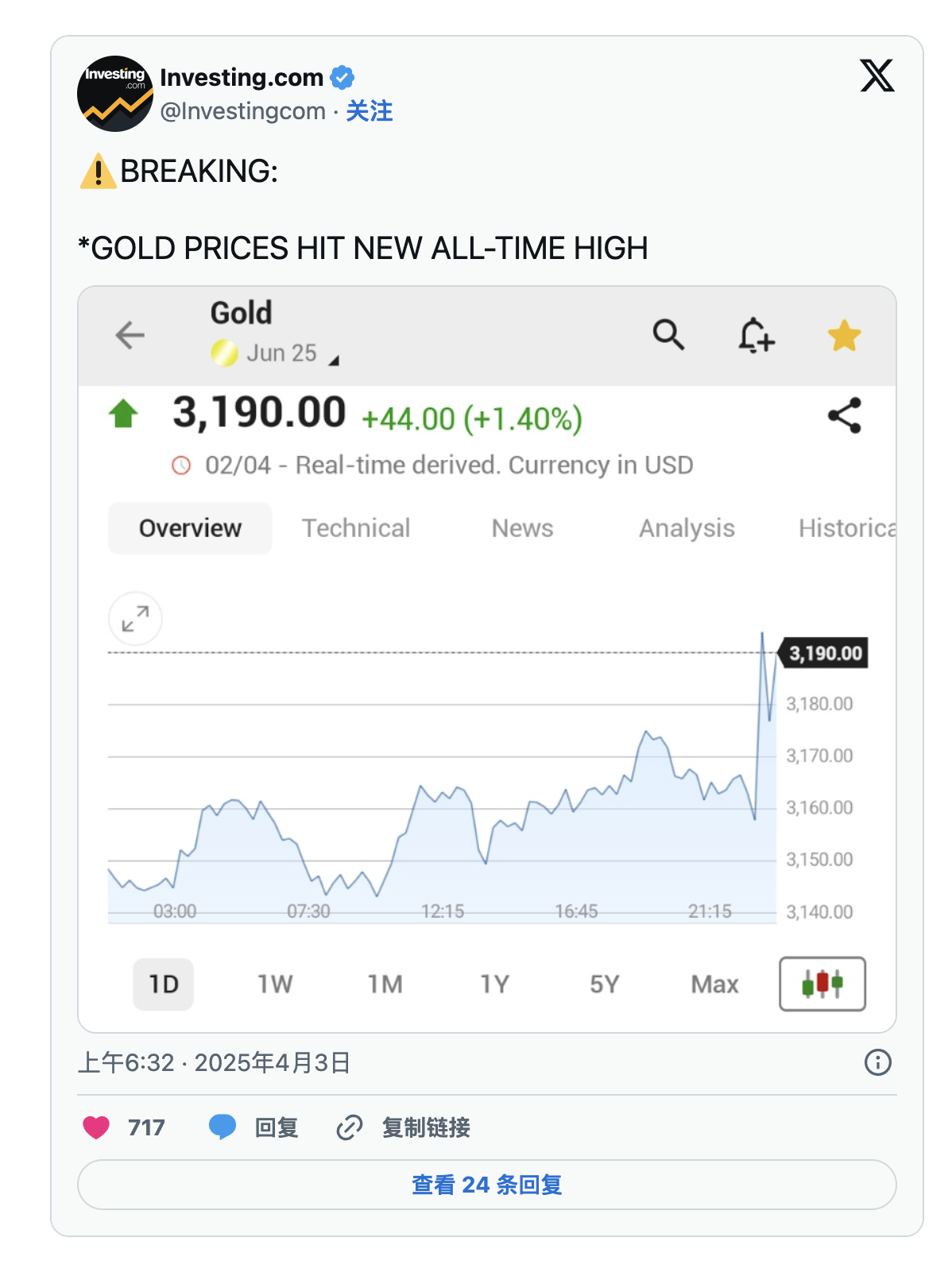Expand the chart to fullscreen
The width and height of the screenshot is (952, 1276).
pyautogui.click(x=135, y=618)
